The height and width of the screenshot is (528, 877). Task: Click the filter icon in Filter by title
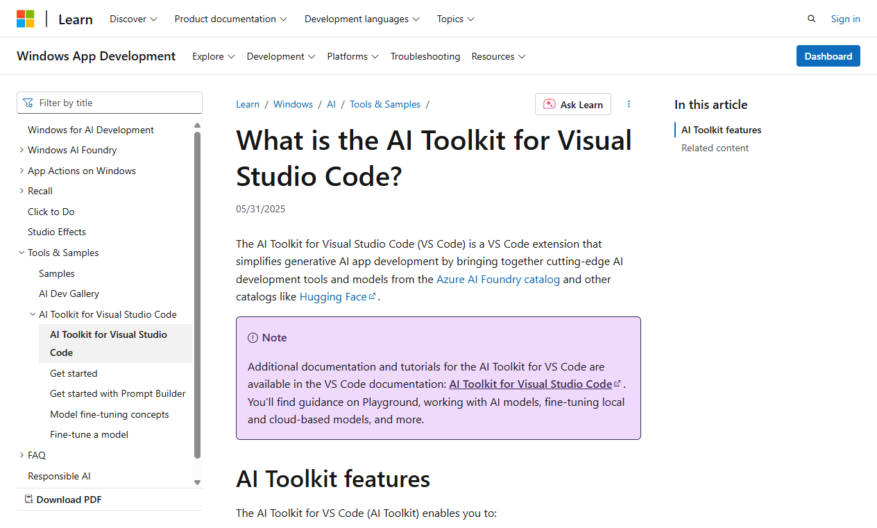click(28, 103)
